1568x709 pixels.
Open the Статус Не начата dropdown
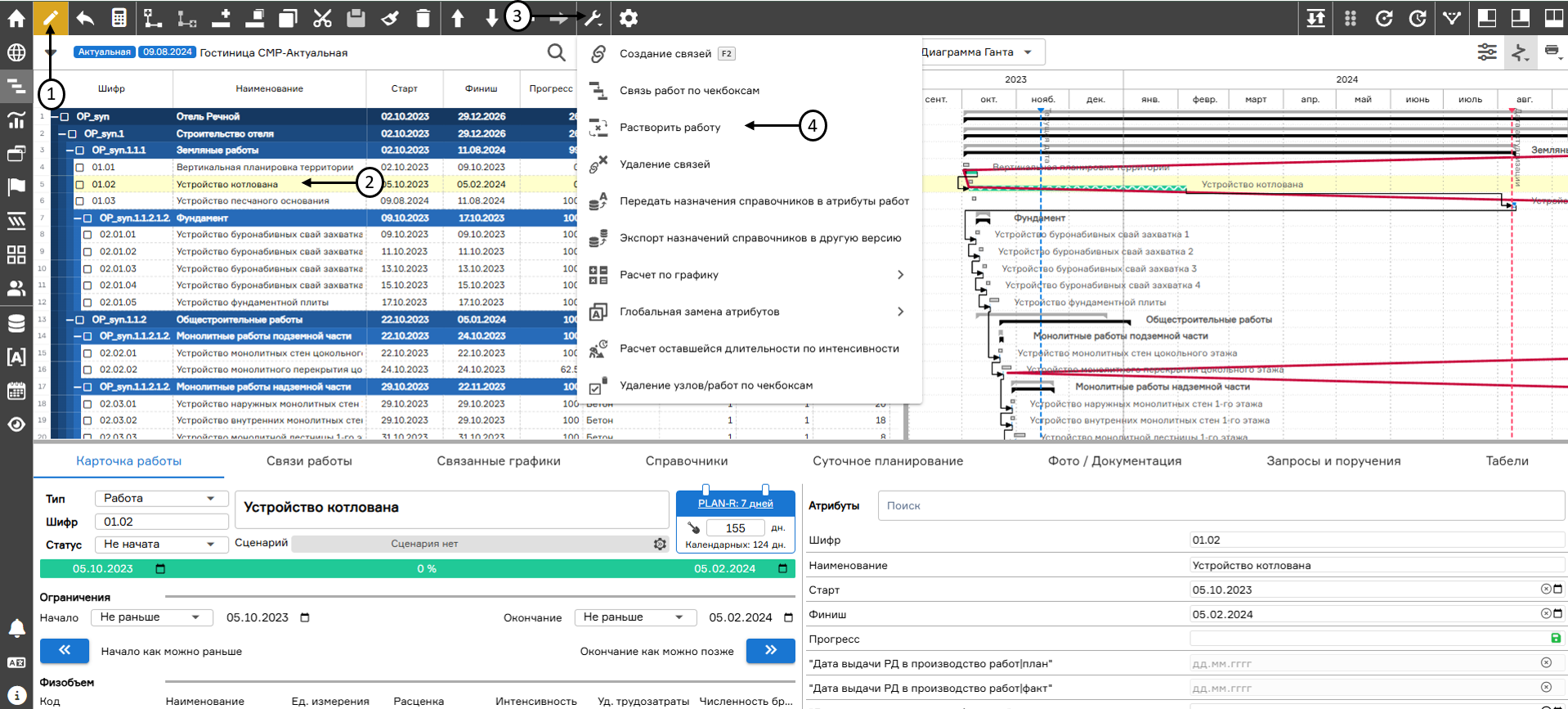[161, 544]
